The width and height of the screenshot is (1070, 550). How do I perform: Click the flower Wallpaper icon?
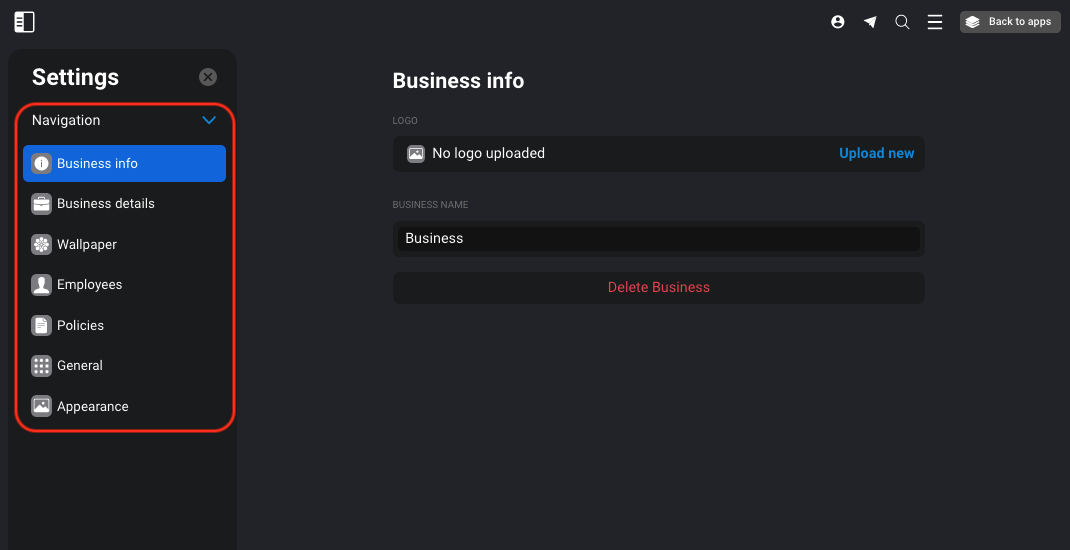point(42,244)
